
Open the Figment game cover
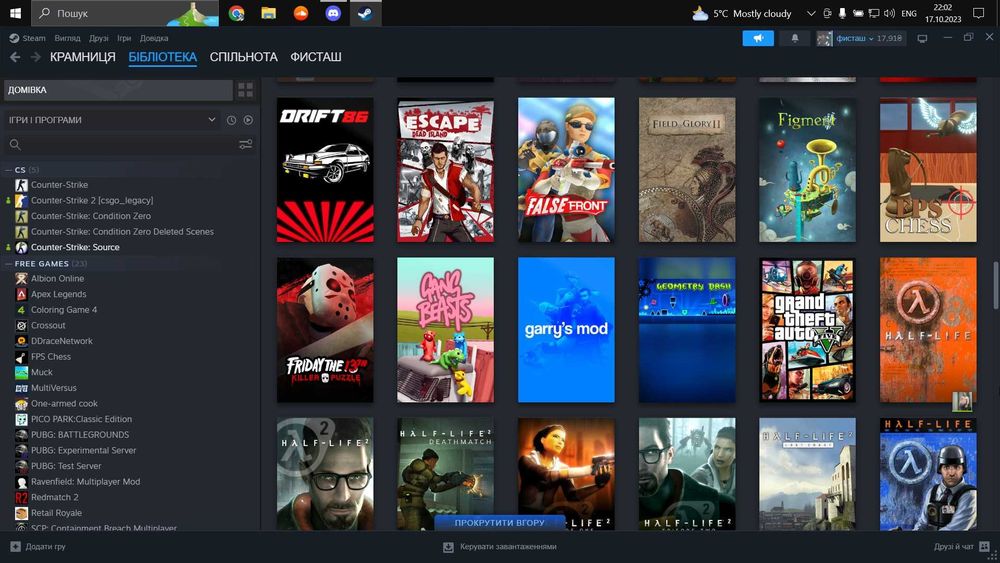click(807, 170)
